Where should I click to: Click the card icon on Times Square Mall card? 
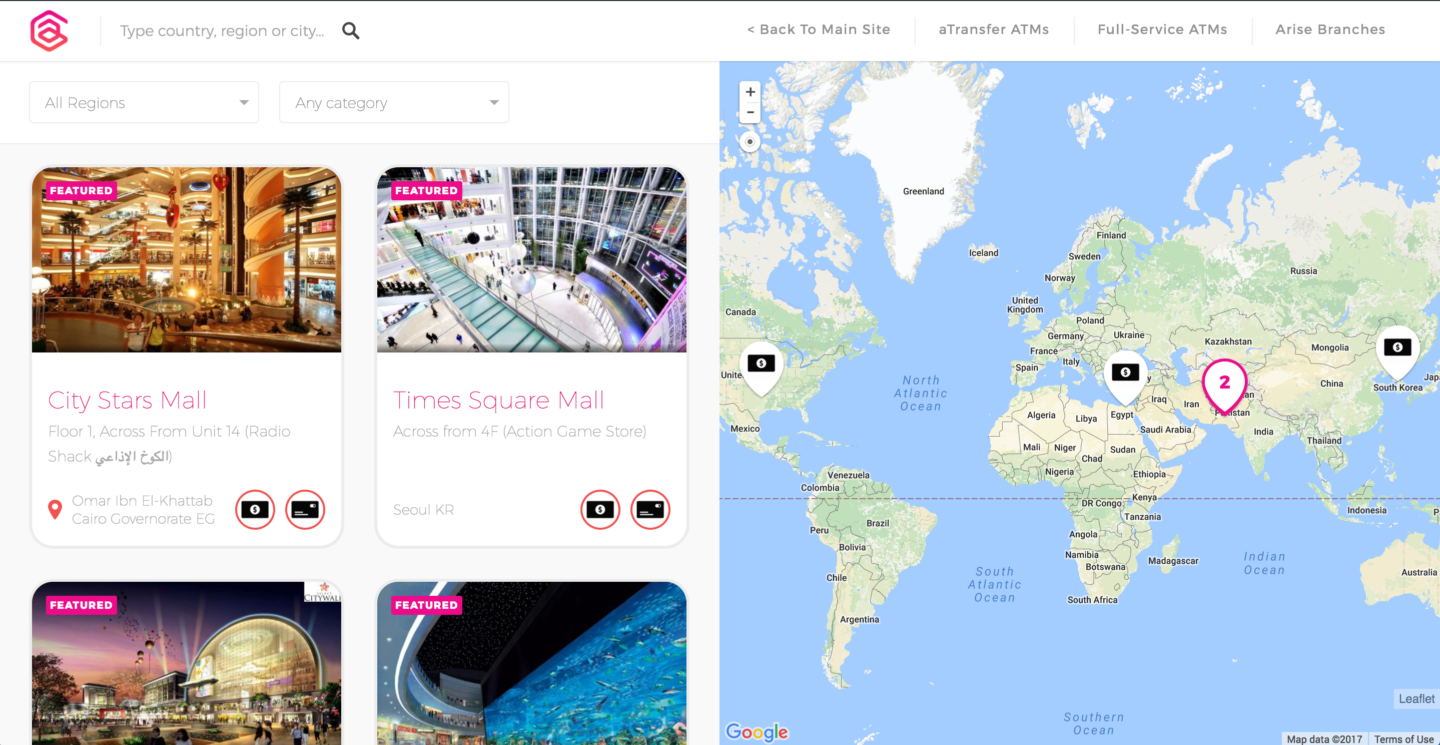[650, 510]
